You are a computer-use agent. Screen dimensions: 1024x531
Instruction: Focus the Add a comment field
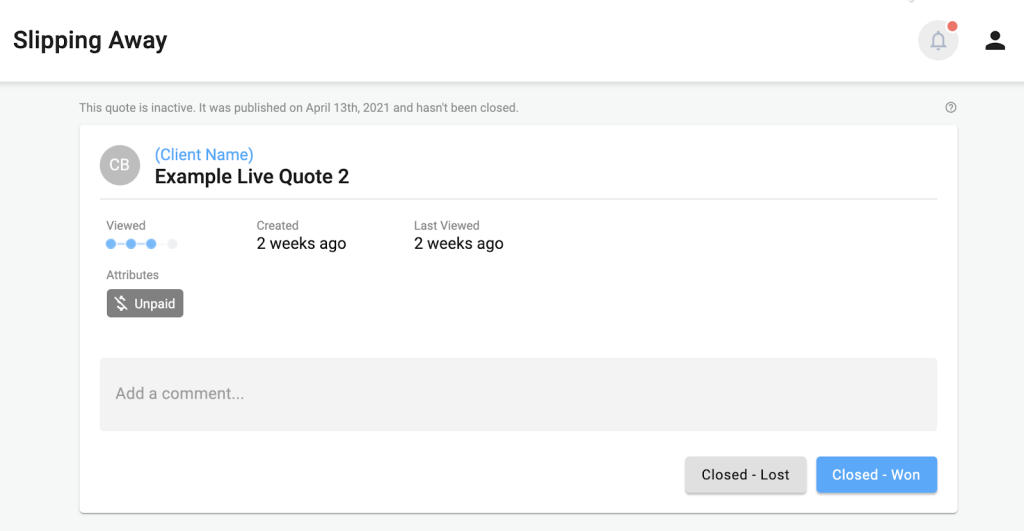coord(519,394)
